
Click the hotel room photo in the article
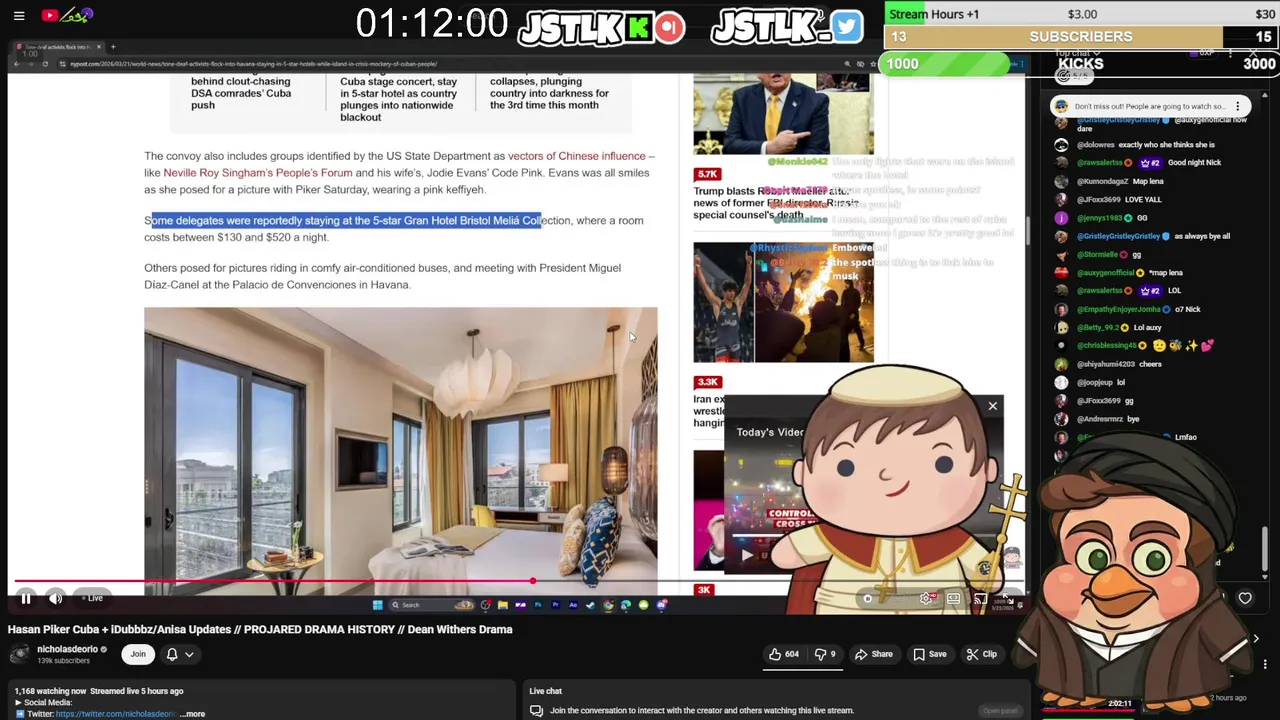click(x=400, y=450)
